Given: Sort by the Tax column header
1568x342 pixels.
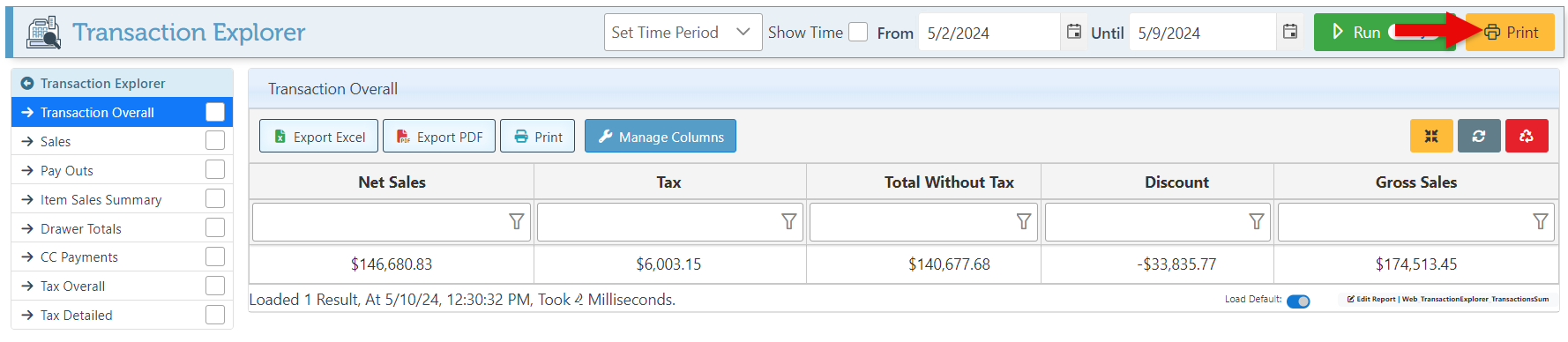Looking at the screenshot, I should click(x=669, y=182).
